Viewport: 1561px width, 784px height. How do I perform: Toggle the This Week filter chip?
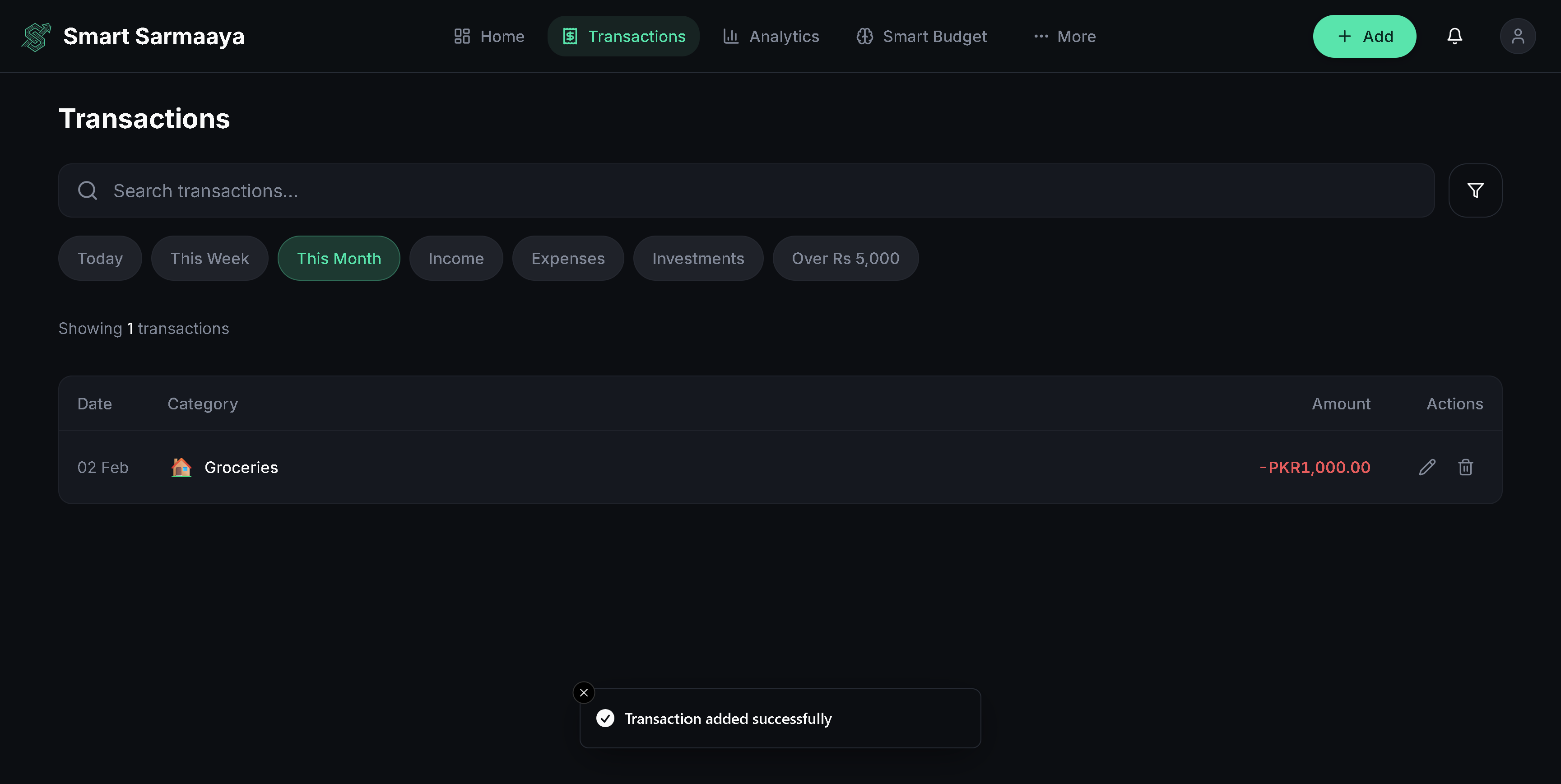point(209,258)
